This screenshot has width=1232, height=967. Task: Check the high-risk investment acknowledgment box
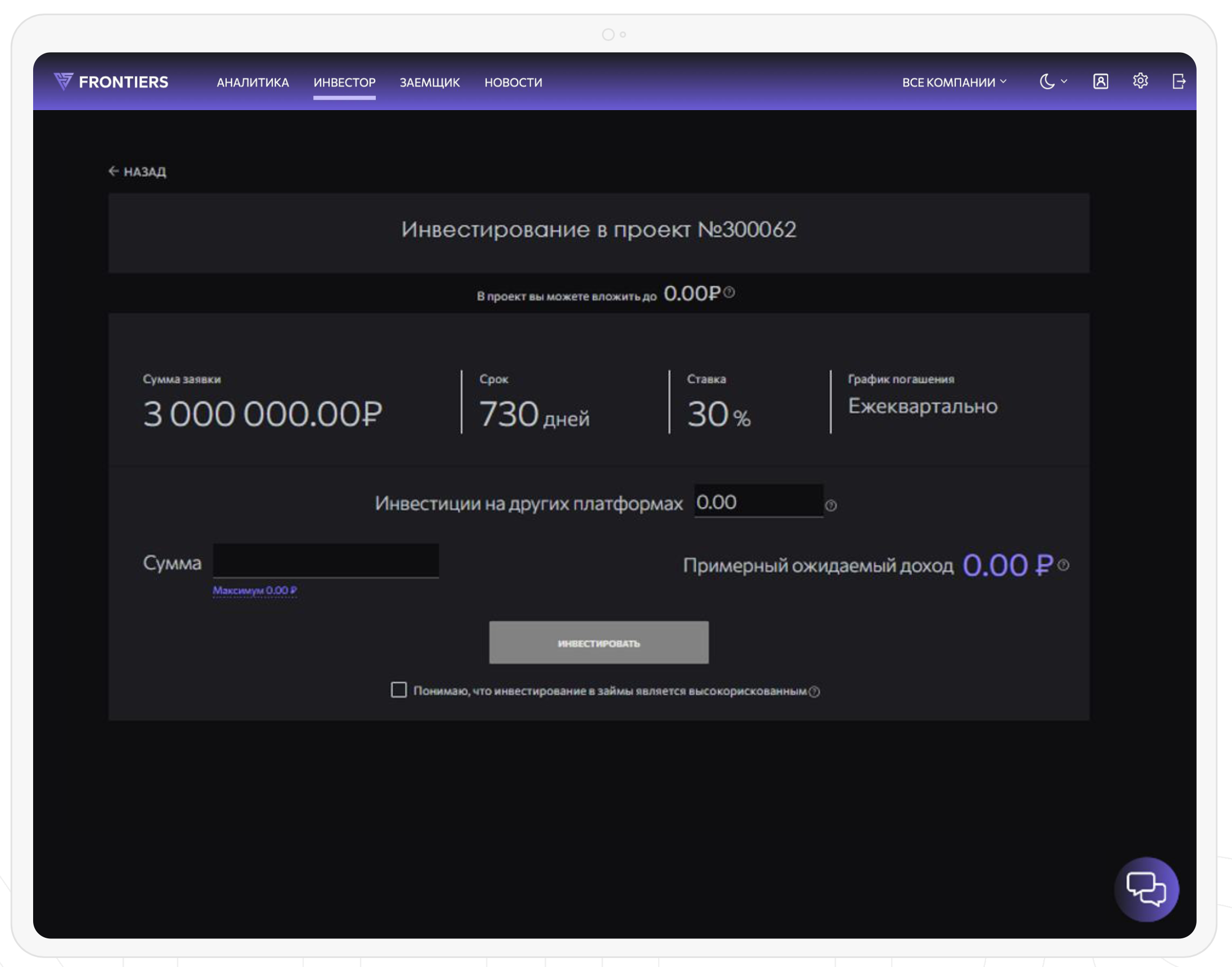click(398, 690)
